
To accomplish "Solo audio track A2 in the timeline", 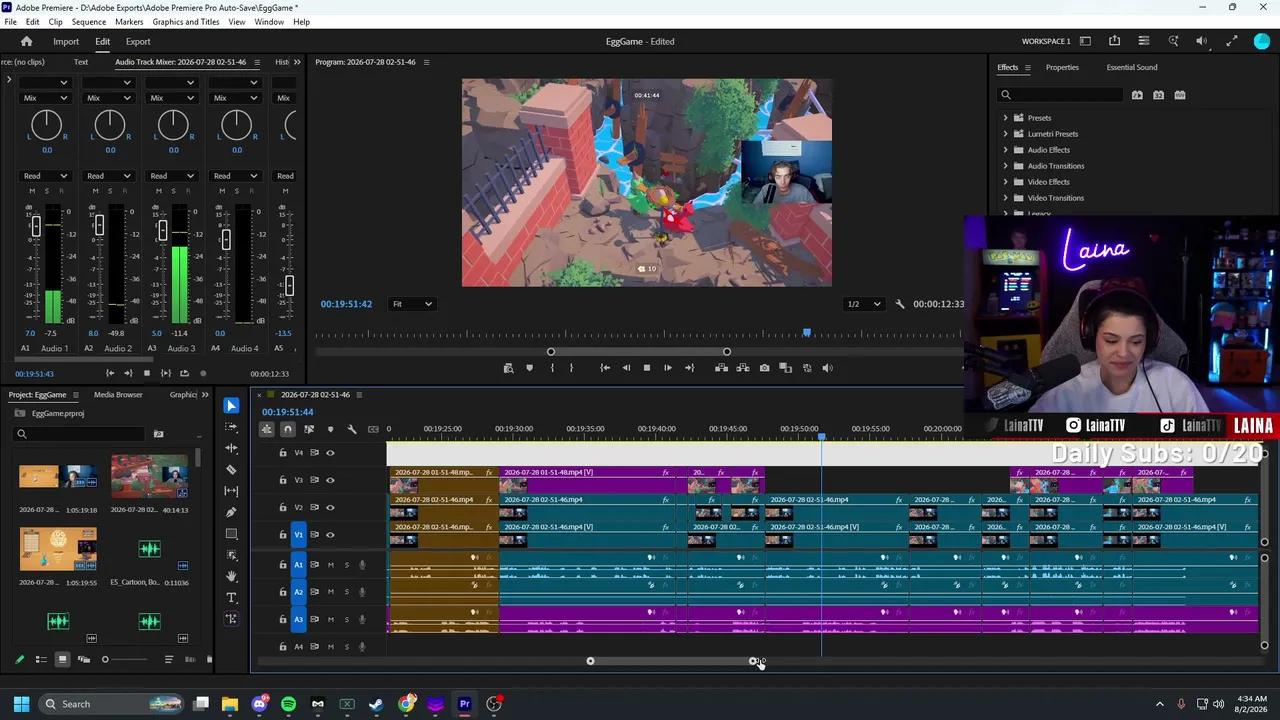I will pos(347,592).
